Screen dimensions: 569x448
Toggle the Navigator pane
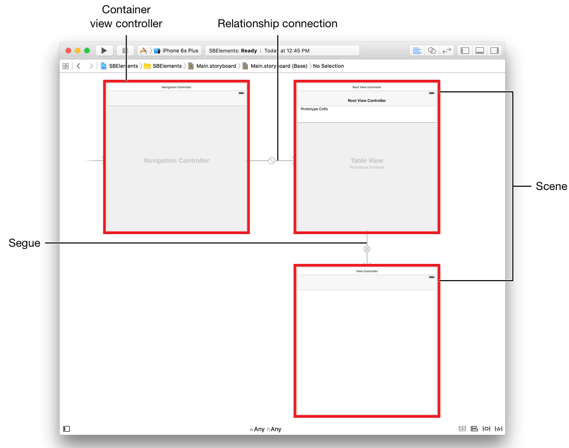tap(465, 50)
